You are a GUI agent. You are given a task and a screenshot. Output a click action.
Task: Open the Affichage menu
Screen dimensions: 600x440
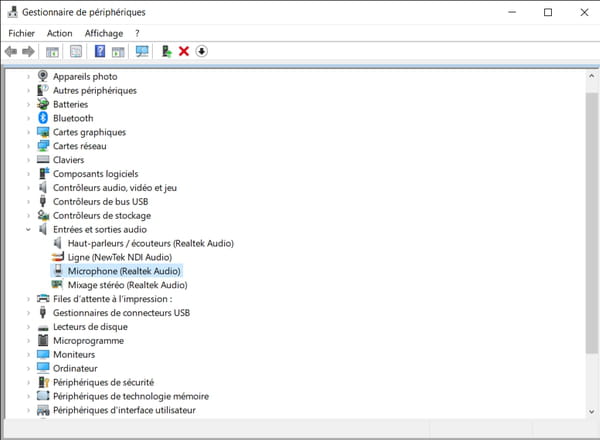click(104, 33)
